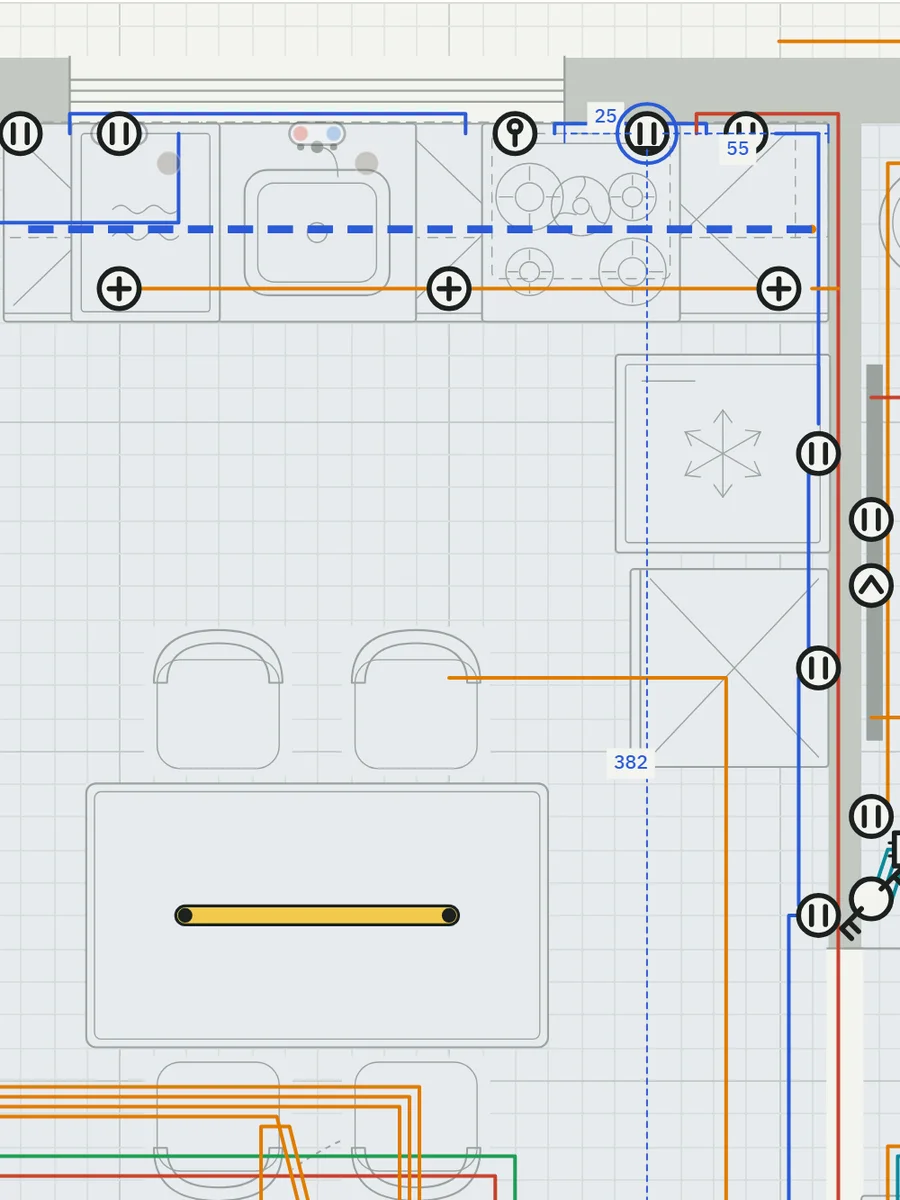Select the socket above the wavy-line appliance
The width and height of the screenshot is (900, 1200).
[119, 133]
